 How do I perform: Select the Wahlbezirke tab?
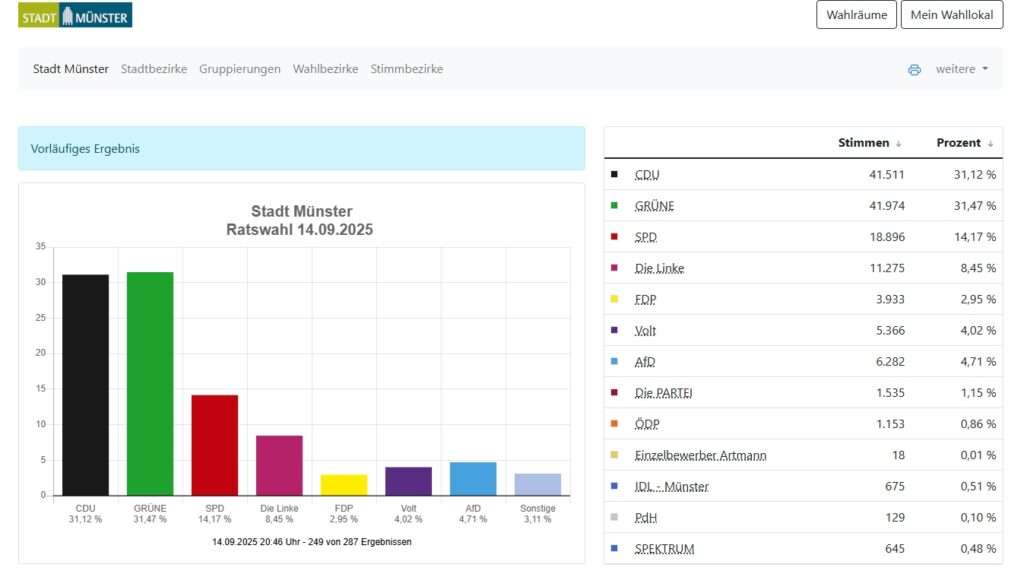(x=325, y=69)
